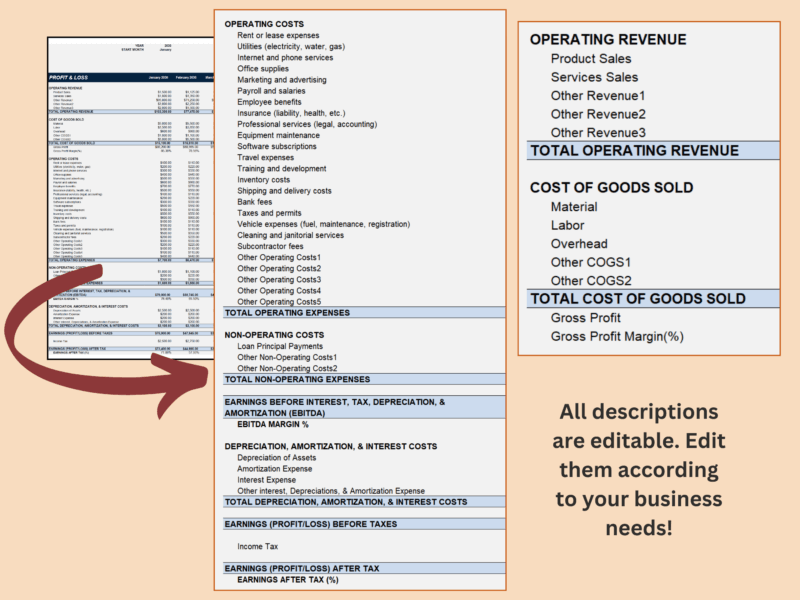Click 'Training and development' entry
Viewport: 800px width, 600px height.
[282, 168]
